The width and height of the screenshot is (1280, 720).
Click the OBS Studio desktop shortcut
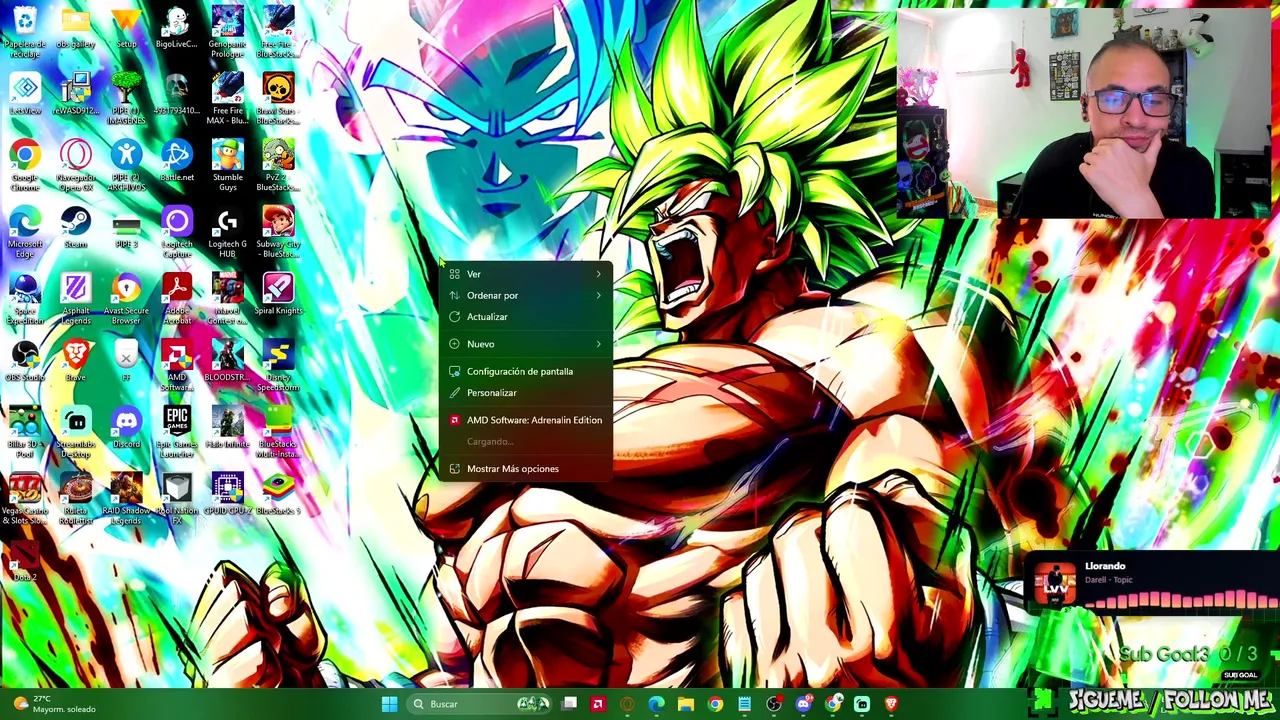pos(25,362)
